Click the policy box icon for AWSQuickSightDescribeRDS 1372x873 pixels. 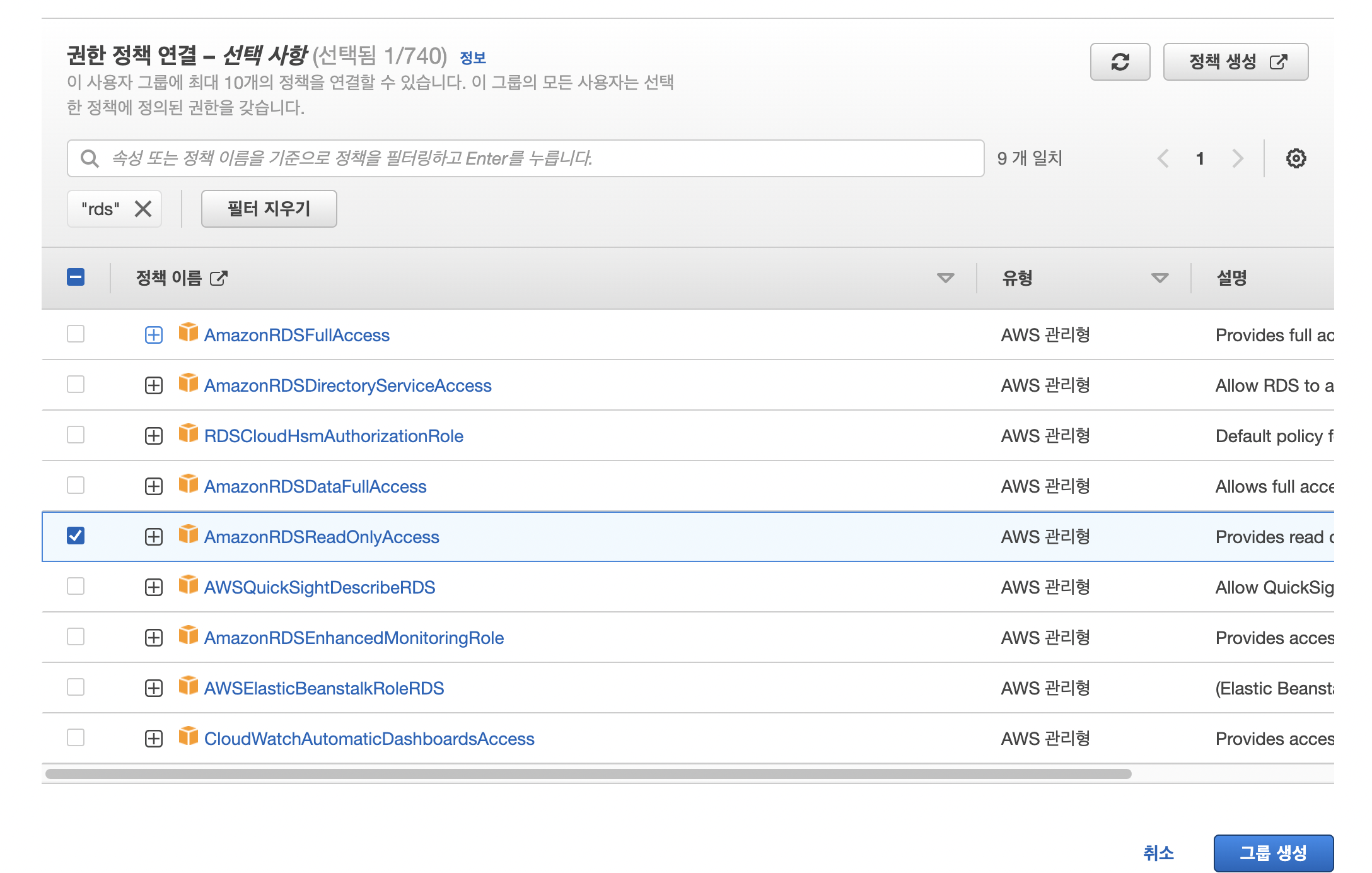188,585
